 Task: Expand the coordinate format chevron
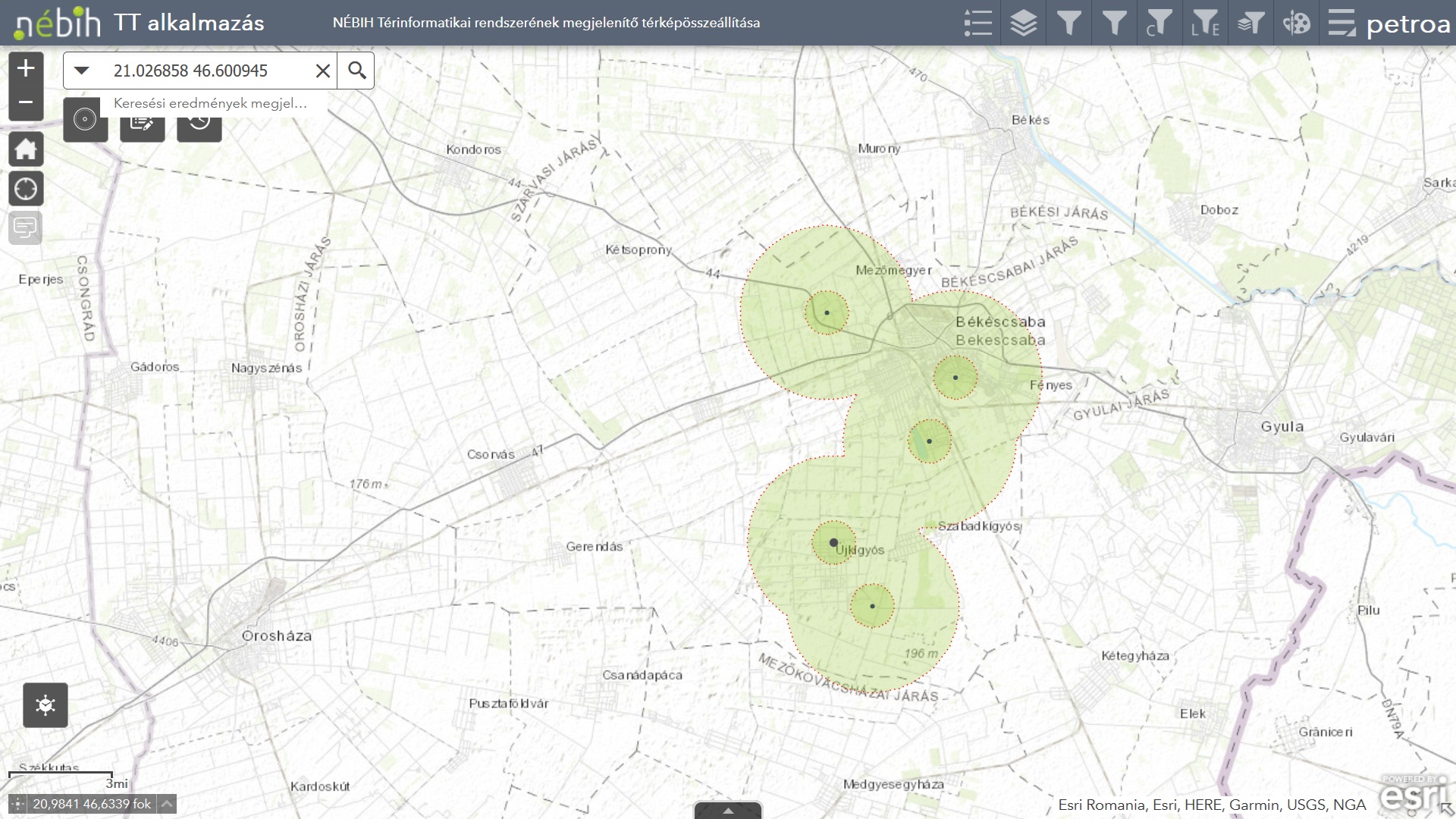point(167,804)
